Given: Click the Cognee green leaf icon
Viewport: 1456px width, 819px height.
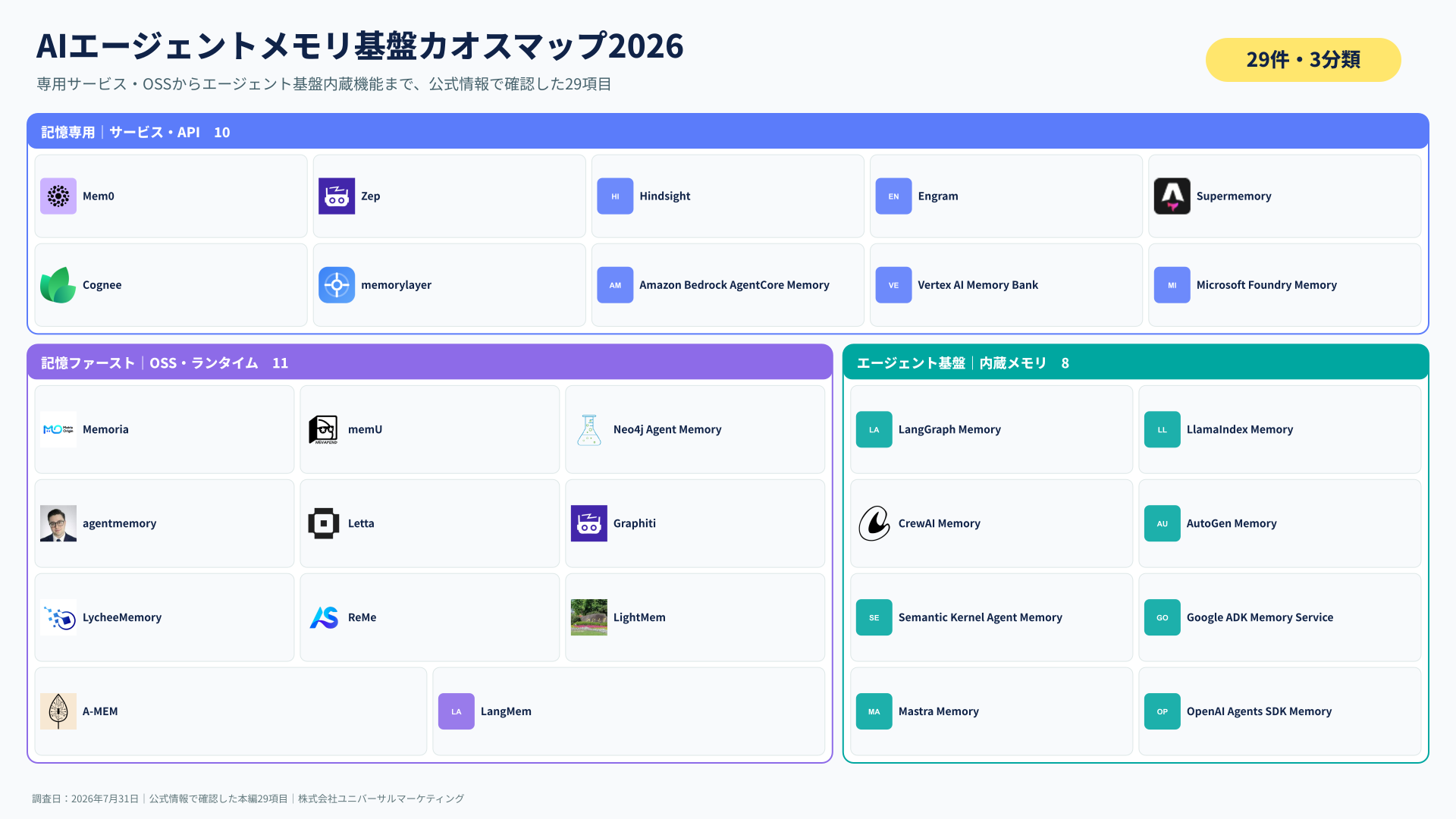Looking at the screenshot, I should [58, 285].
